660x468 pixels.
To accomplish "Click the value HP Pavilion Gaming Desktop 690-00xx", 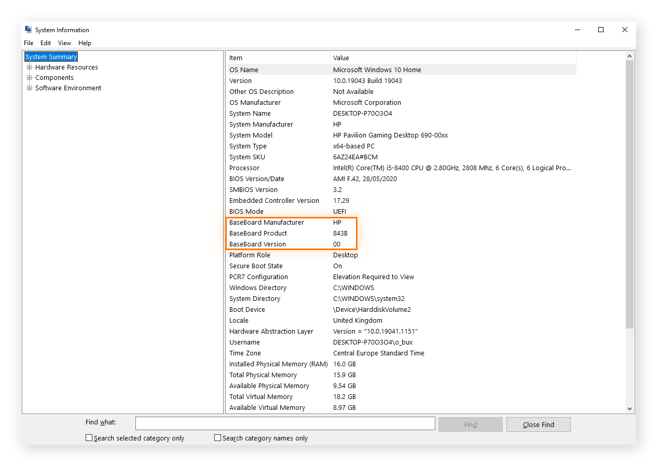I will pos(390,136).
